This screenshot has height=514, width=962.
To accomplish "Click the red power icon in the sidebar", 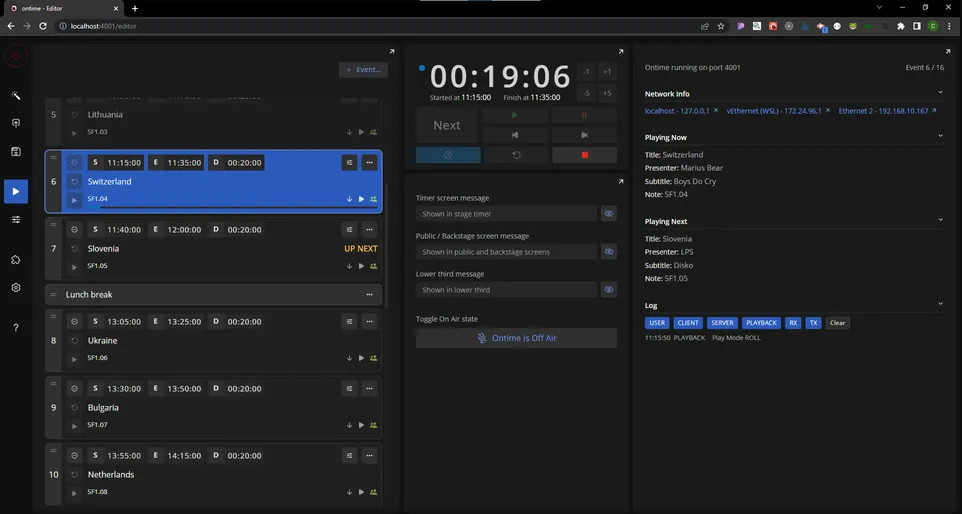I will [16, 56].
